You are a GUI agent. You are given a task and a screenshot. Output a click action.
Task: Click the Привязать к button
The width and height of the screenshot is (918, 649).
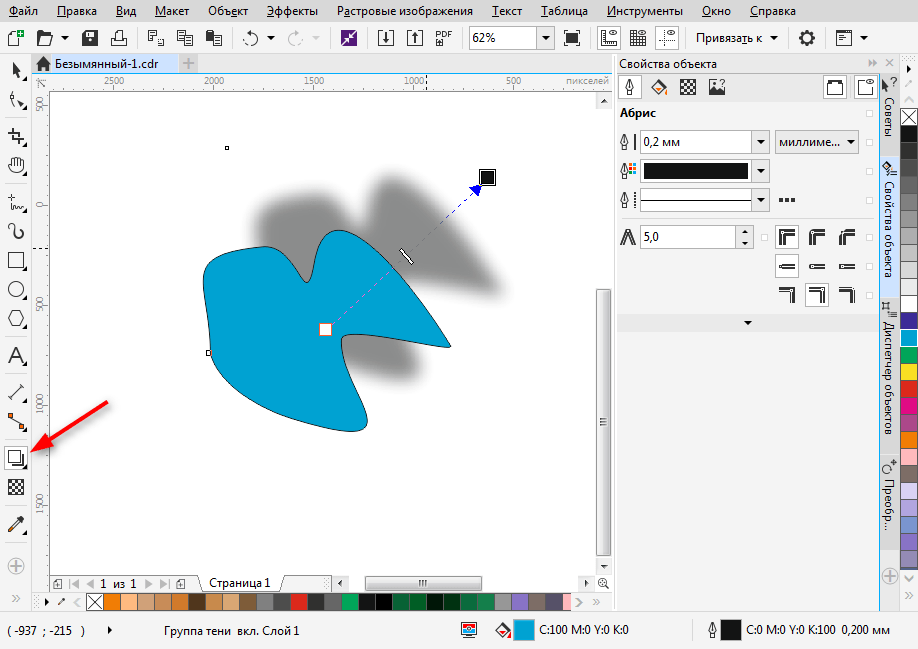pyautogui.click(x=737, y=38)
